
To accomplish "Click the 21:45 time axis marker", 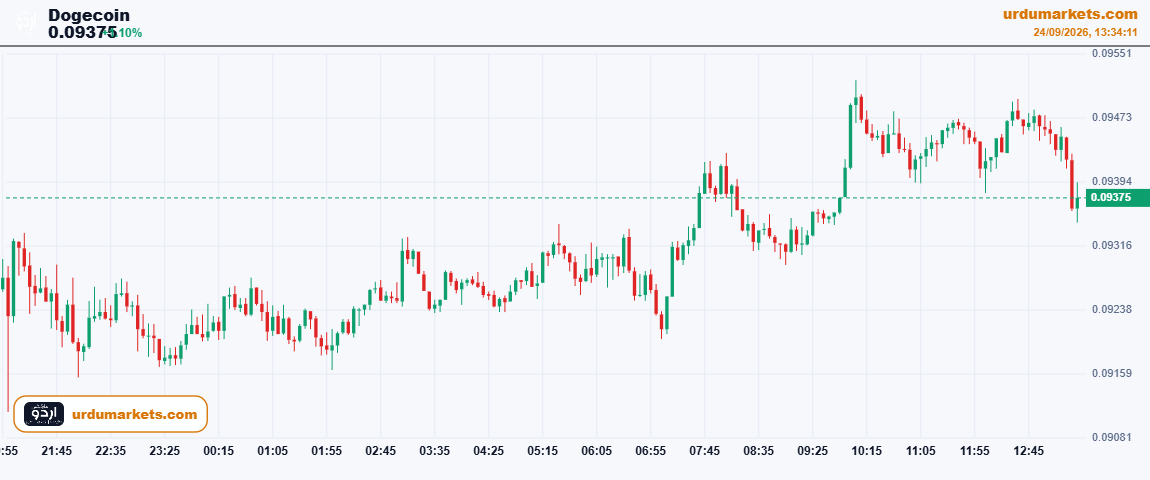I will pyautogui.click(x=56, y=451).
